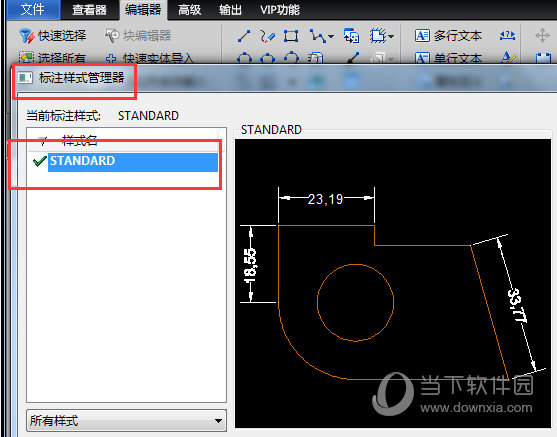Viewport: 557px width, 437px height.
Task: Click the STANDARD label above the preview
Action: [271, 130]
